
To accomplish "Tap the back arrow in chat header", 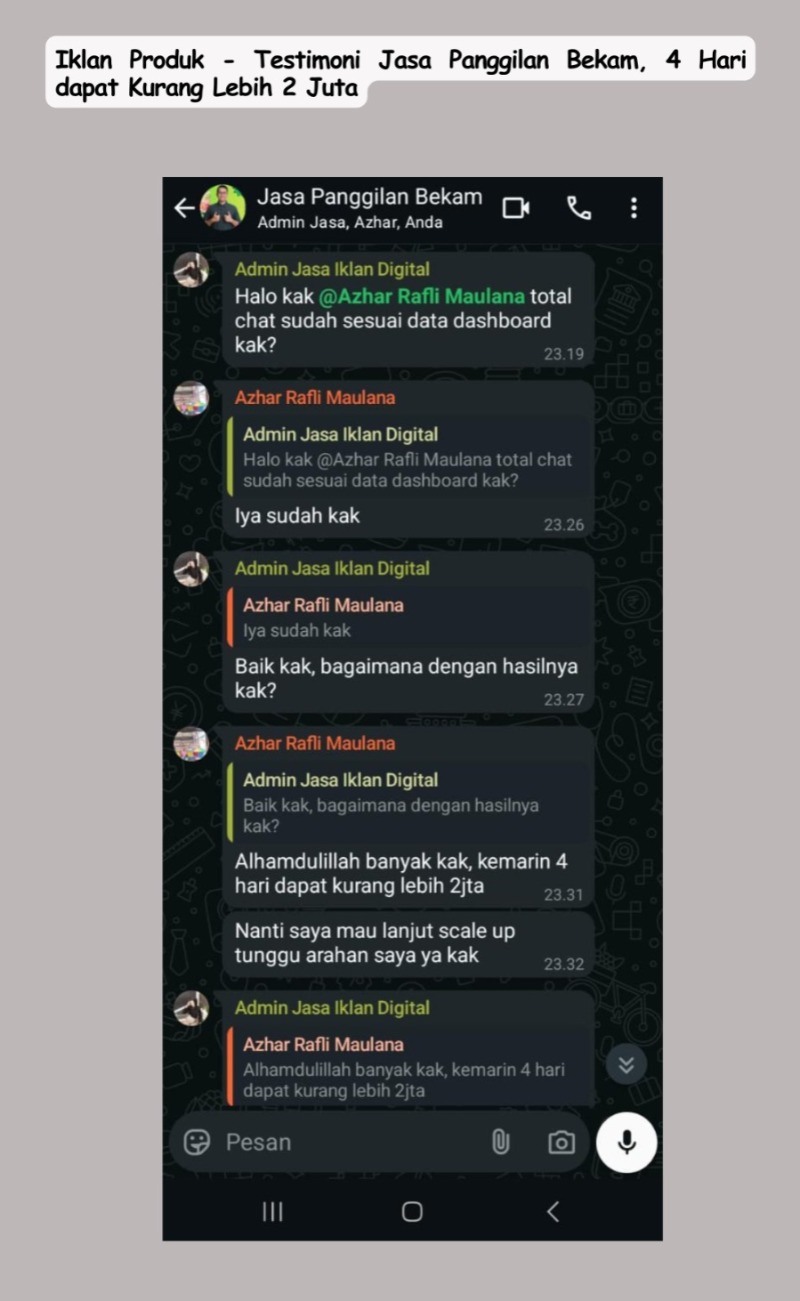I will click(x=184, y=208).
